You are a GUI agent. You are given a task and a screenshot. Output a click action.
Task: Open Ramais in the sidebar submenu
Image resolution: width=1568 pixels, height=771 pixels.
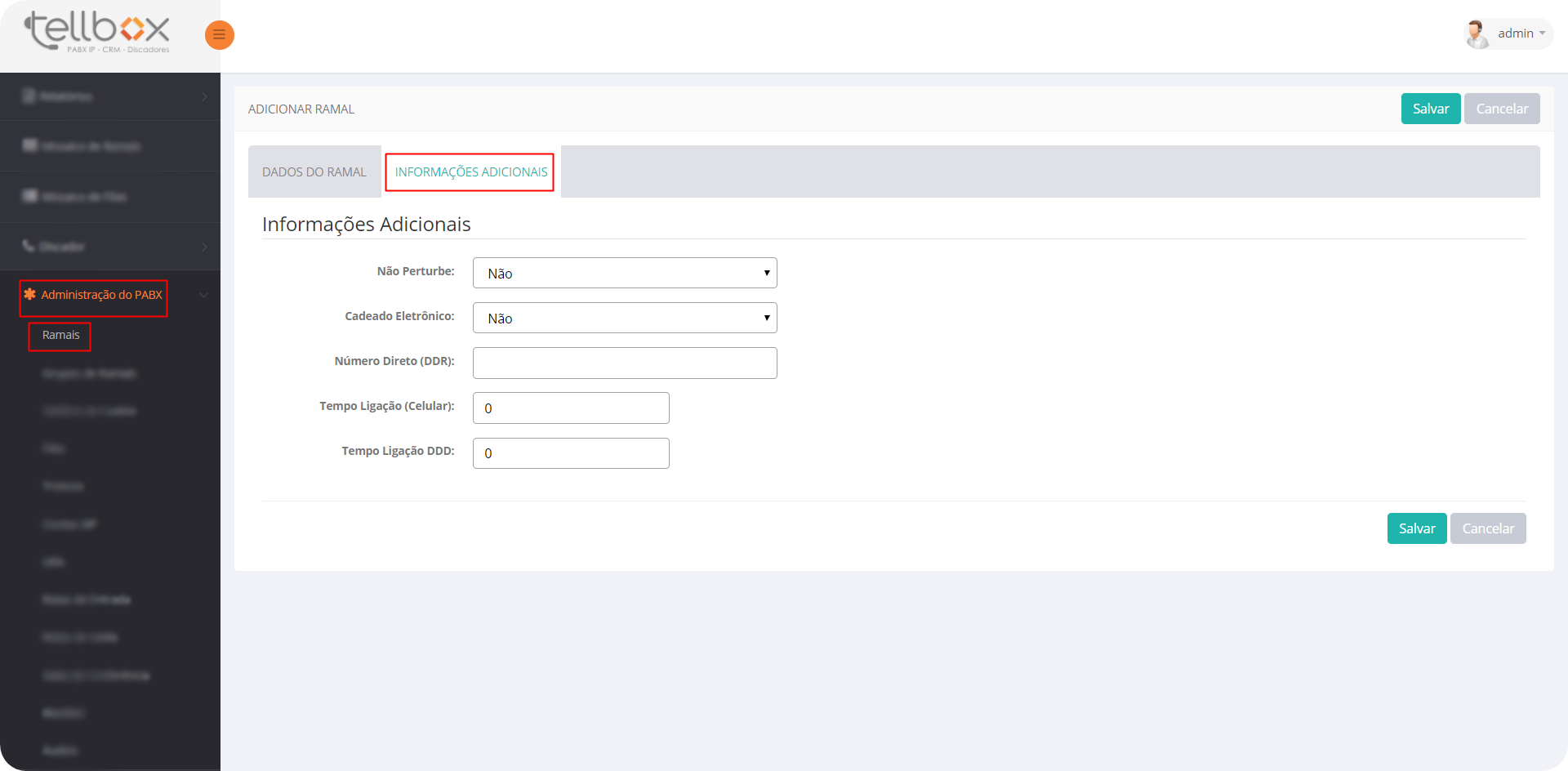(60, 336)
